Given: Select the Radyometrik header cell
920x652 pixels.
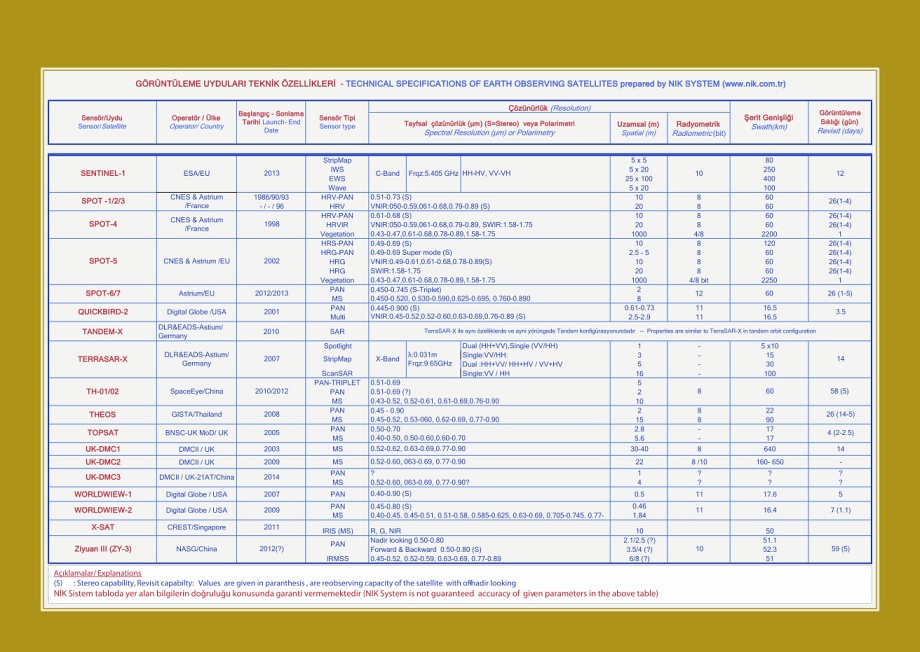Looking at the screenshot, I should tap(699, 129).
